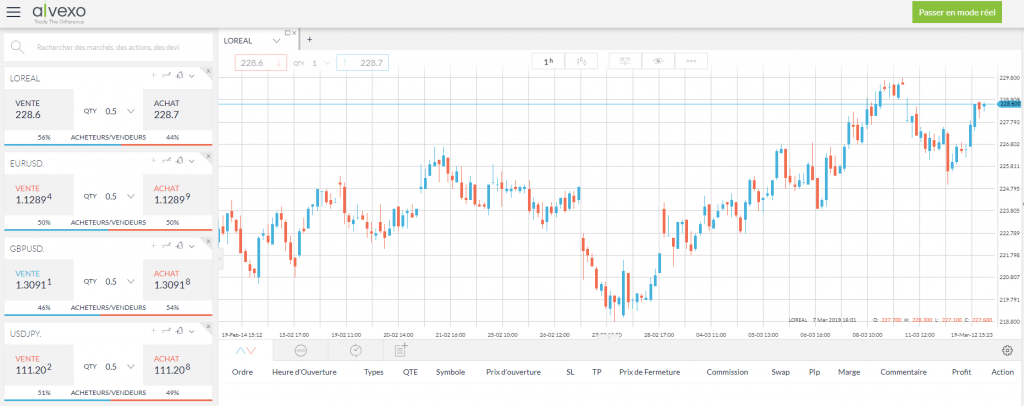1024x406 pixels.
Task: Change the chart type with the candlestick icon
Action: (581, 61)
